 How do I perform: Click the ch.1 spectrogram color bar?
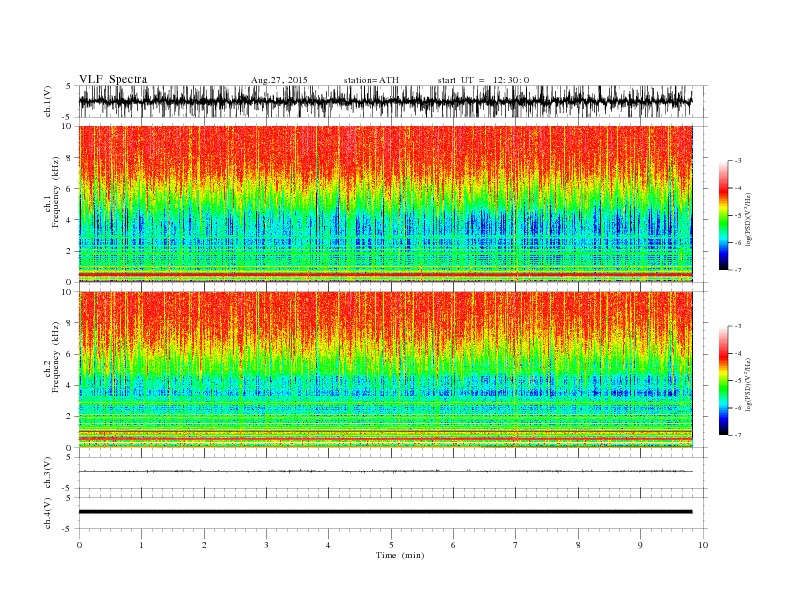724,216
